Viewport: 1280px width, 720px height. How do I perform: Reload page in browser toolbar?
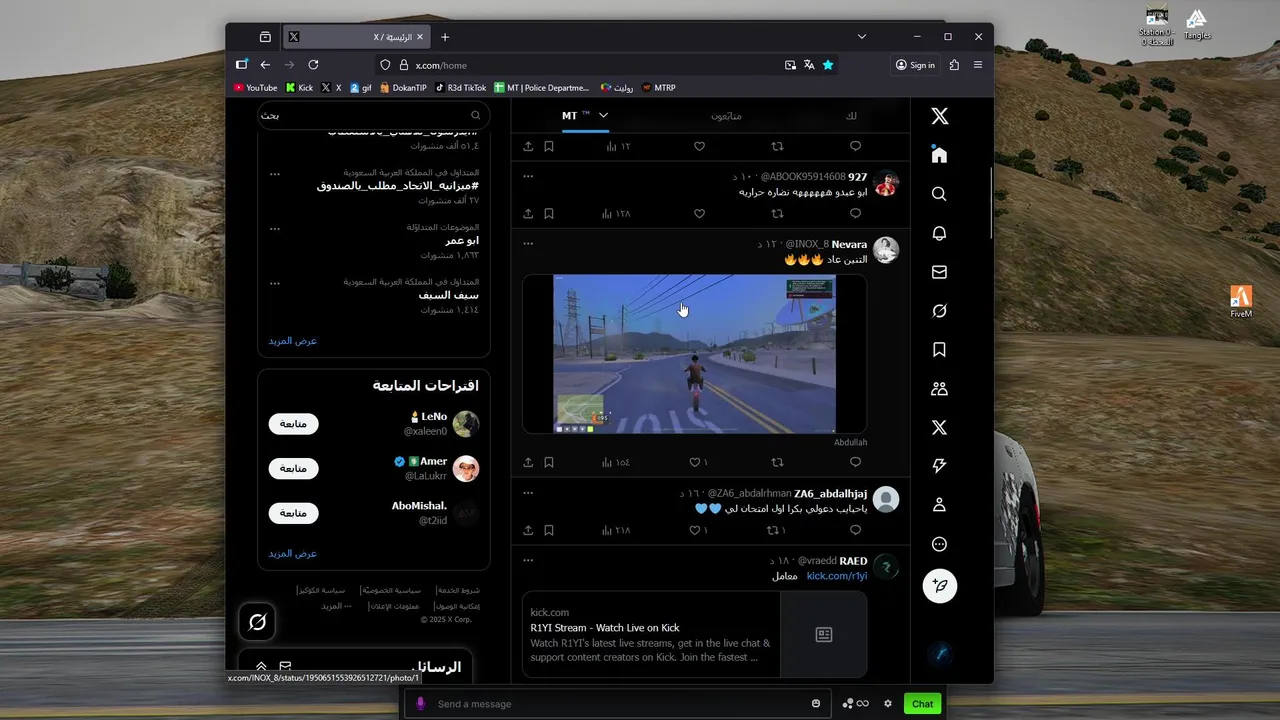click(x=313, y=65)
